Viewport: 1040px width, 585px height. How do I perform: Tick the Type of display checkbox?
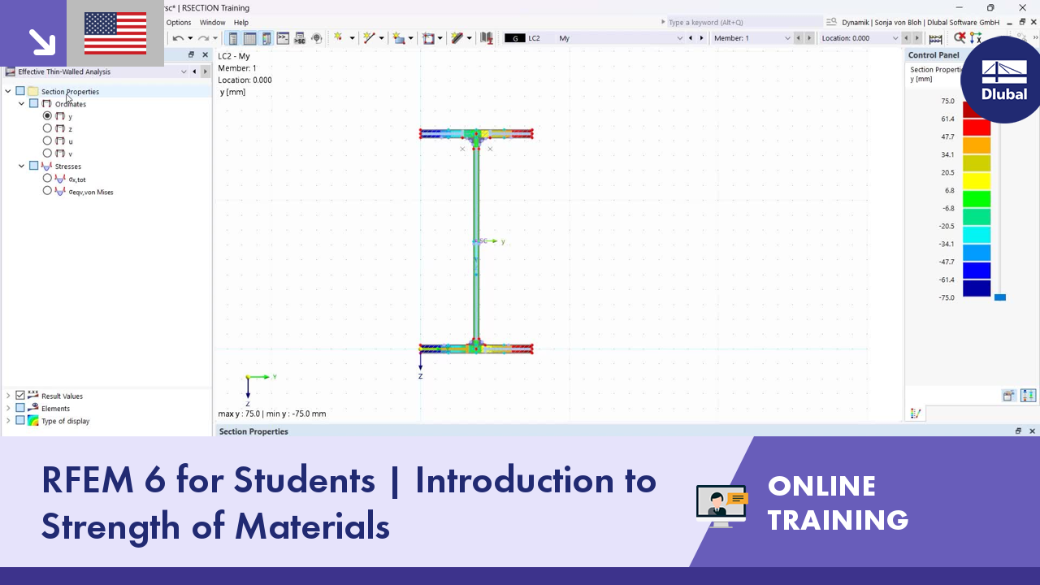coord(21,421)
